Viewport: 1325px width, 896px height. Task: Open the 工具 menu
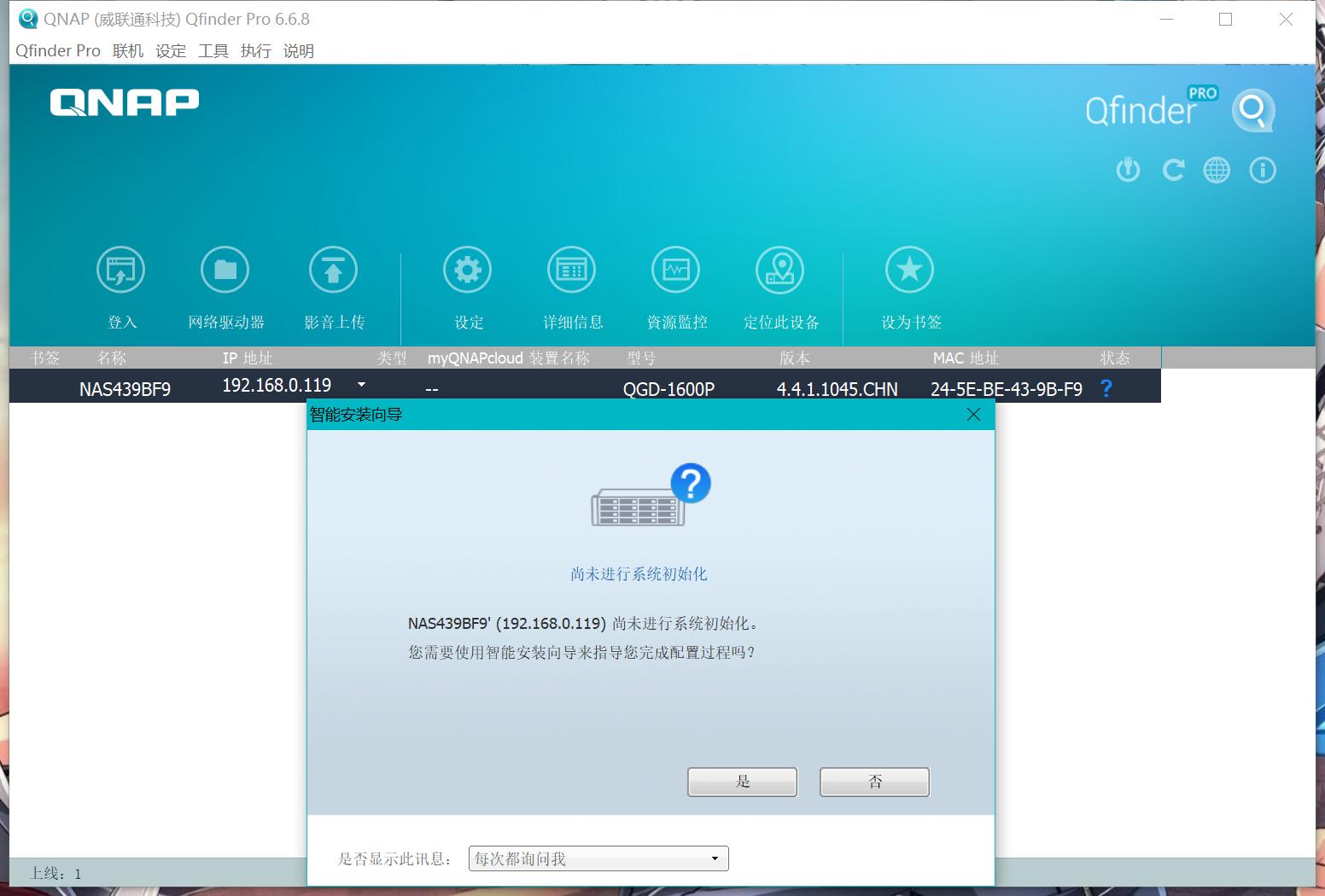point(213,50)
